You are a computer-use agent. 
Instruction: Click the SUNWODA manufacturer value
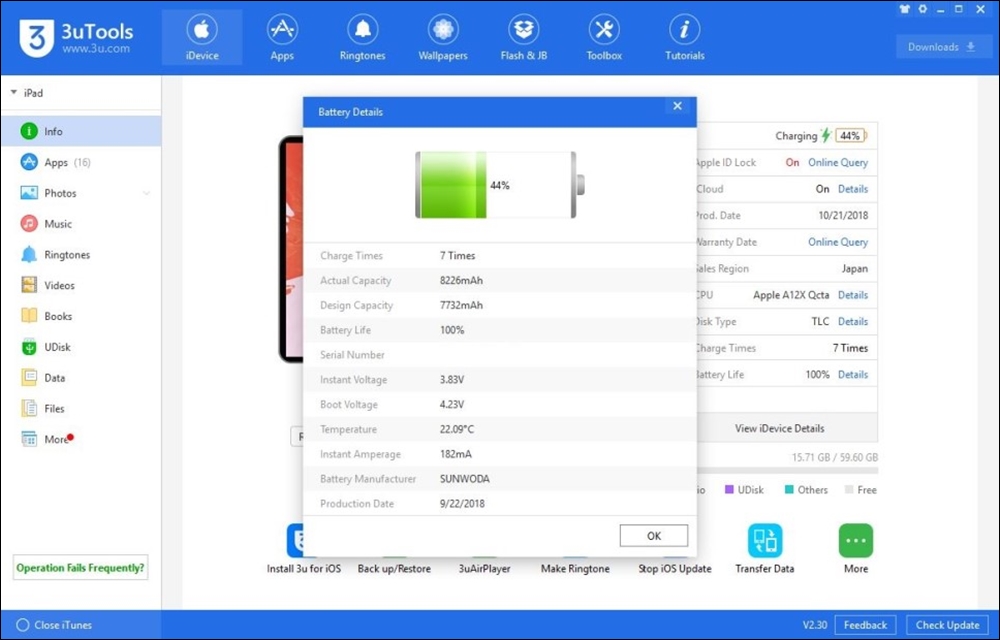click(x=465, y=479)
